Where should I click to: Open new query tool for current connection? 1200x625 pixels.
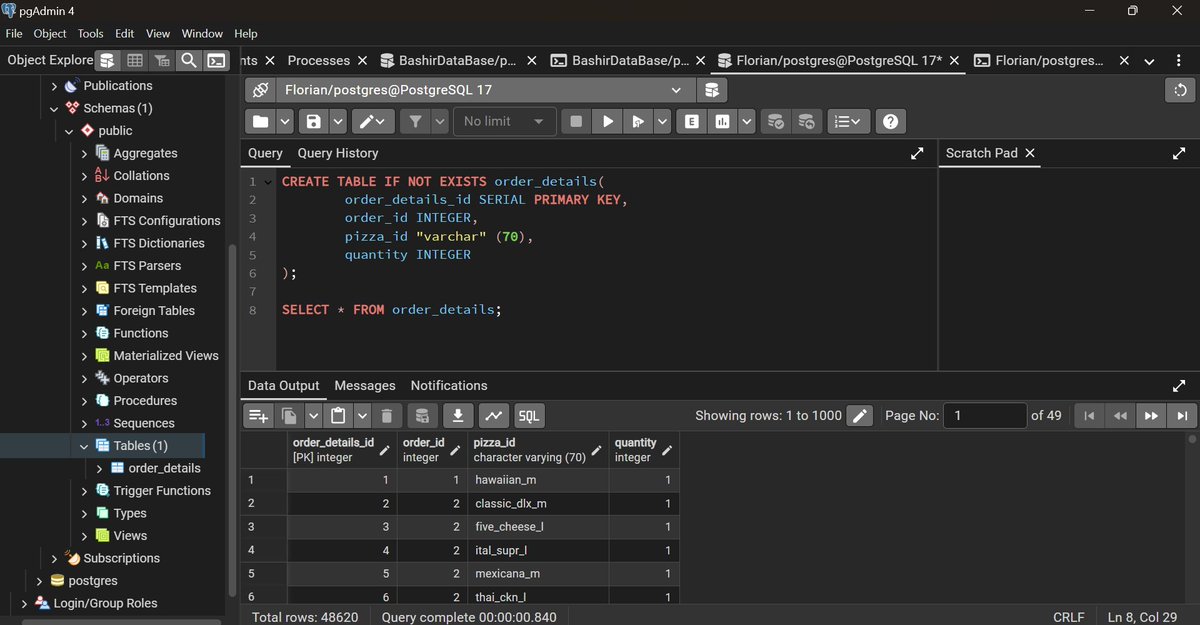[x=712, y=90]
